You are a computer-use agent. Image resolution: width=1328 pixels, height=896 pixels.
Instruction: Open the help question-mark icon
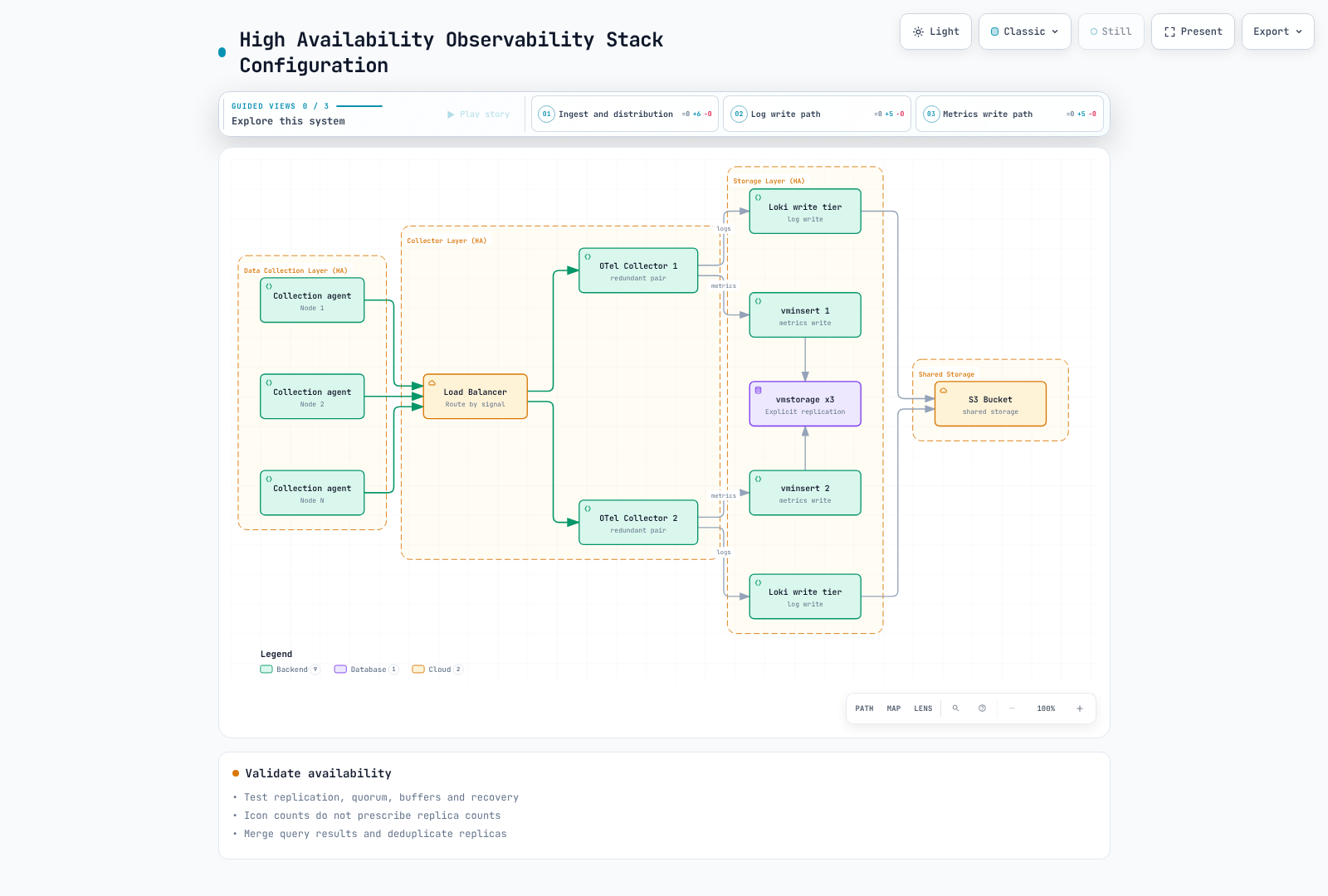point(982,709)
